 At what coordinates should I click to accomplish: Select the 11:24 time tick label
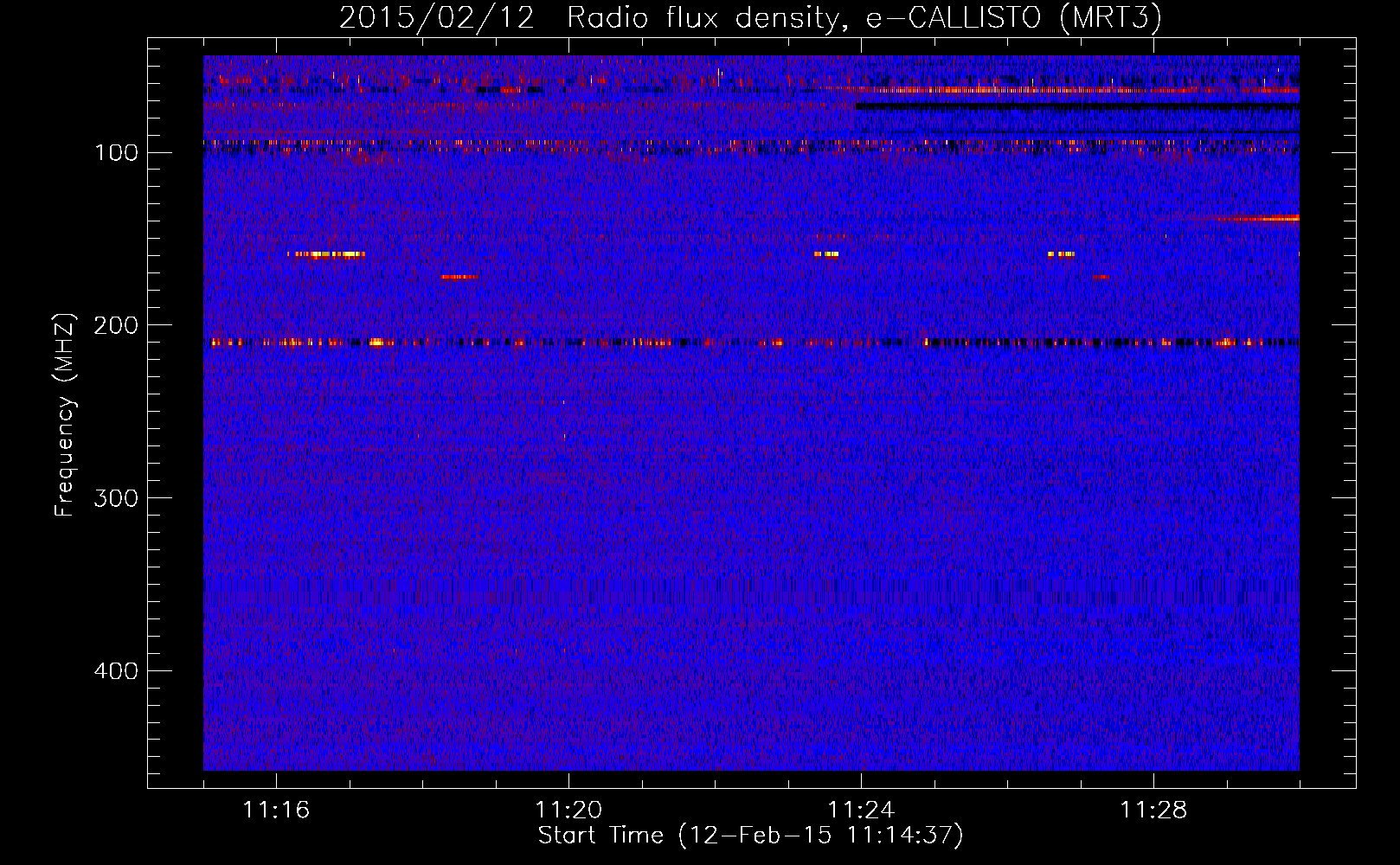pyautogui.click(x=861, y=811)
